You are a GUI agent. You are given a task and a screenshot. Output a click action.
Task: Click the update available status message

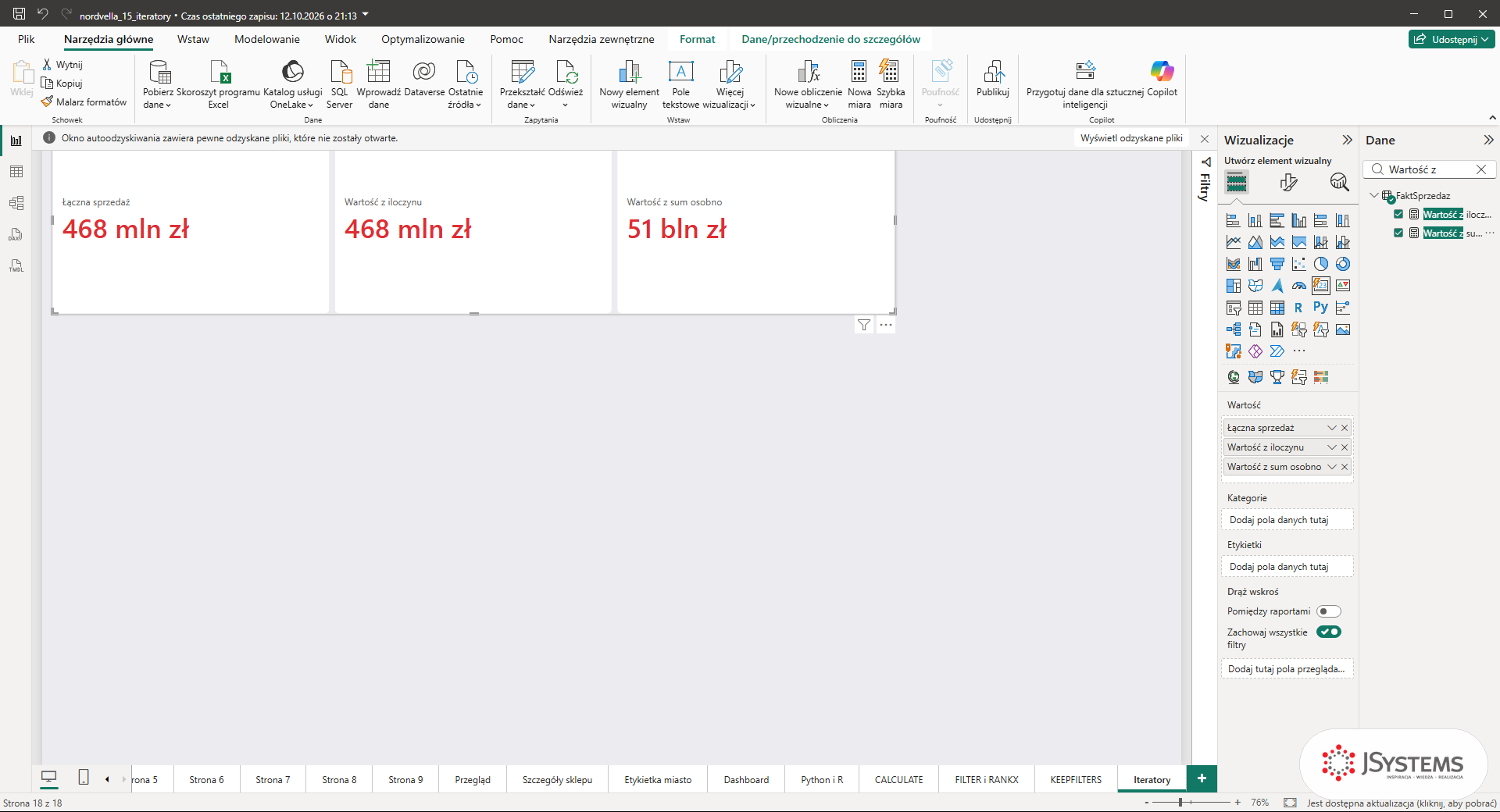(x=1402, y=803)
